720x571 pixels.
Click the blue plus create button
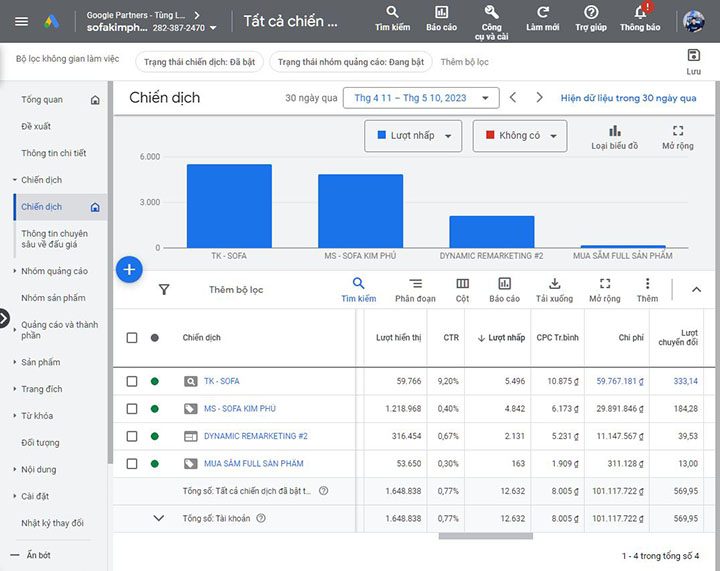tap(129, 269)
